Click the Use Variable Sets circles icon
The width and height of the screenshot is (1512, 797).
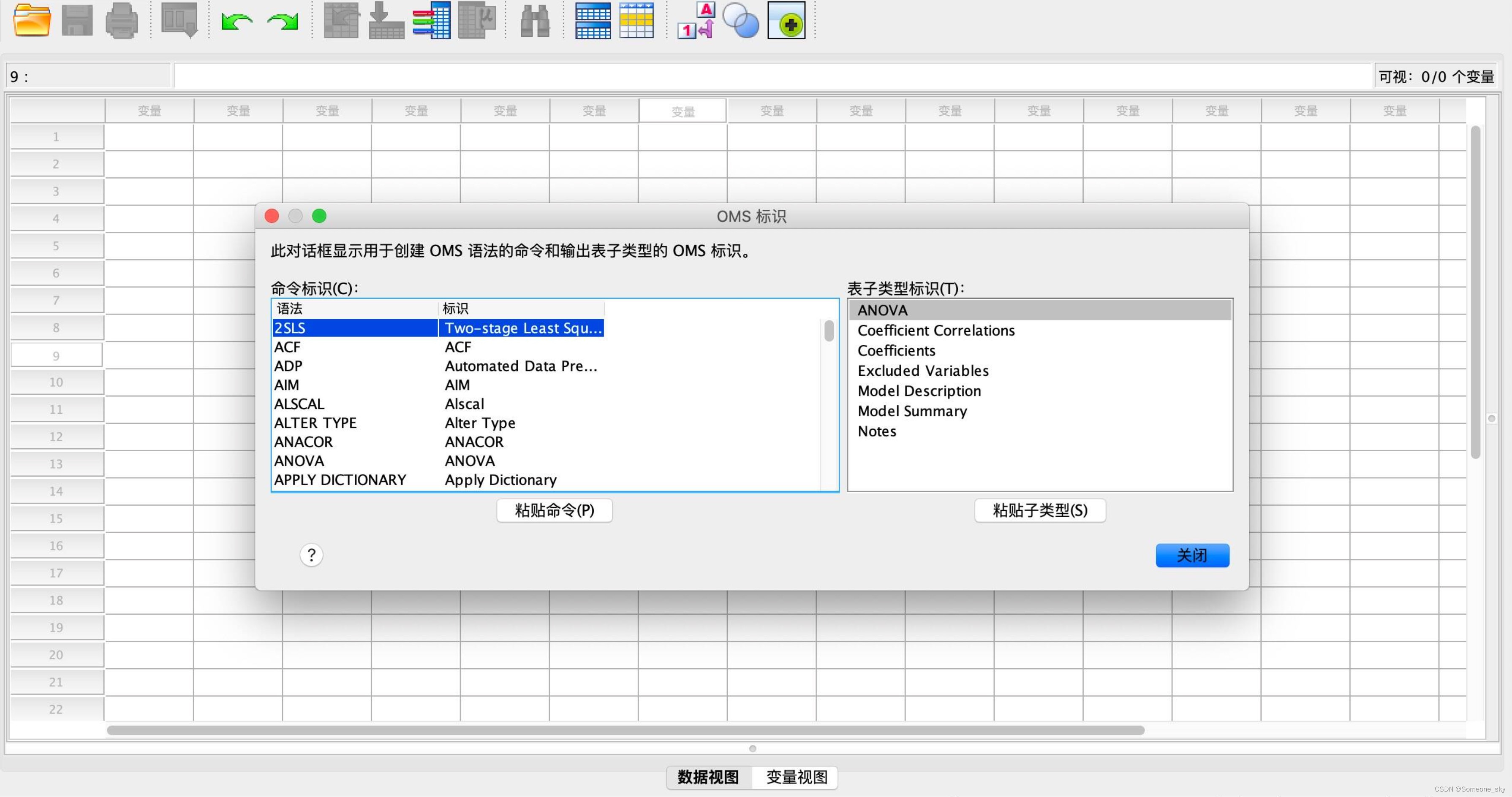coord(741,22)
